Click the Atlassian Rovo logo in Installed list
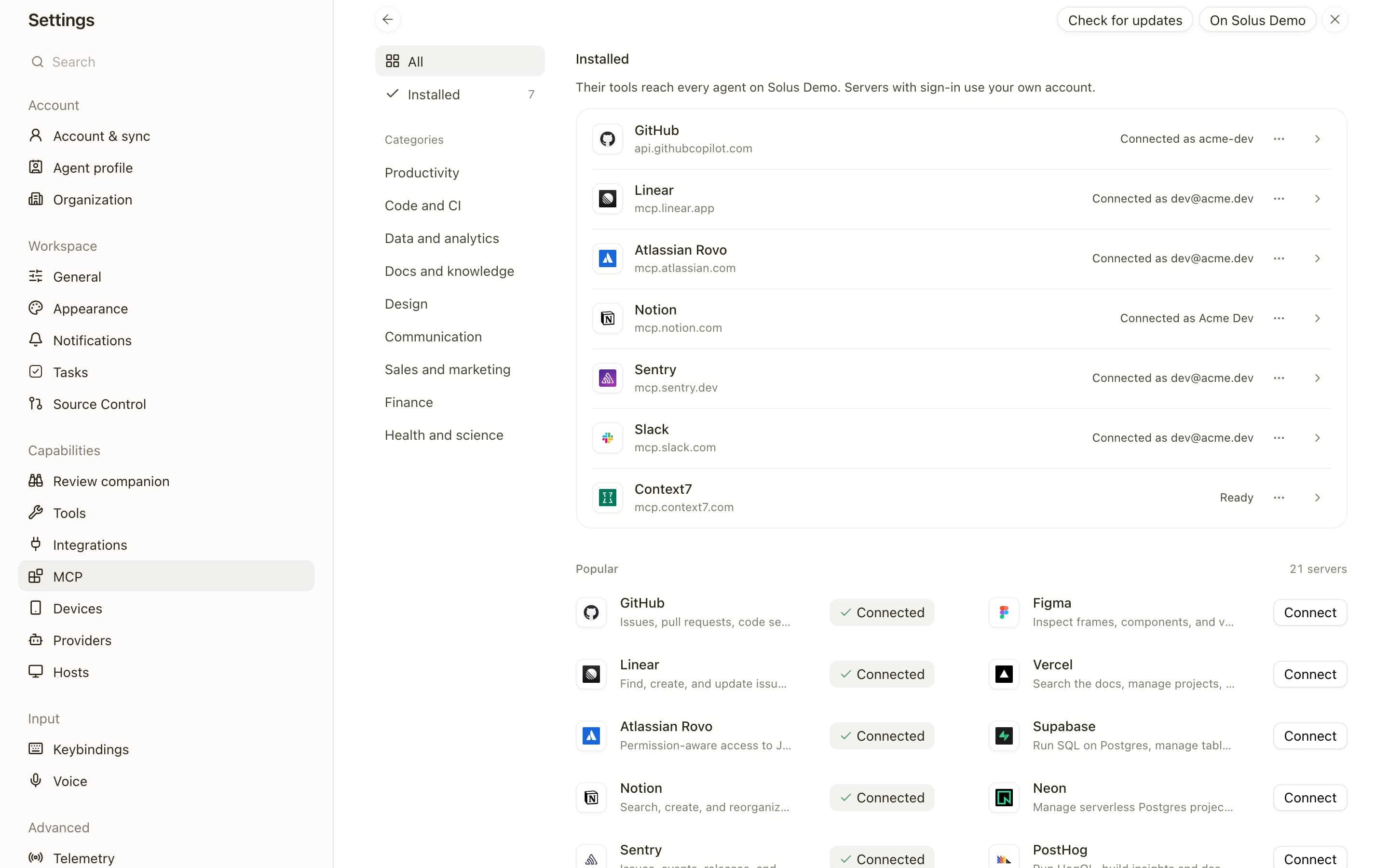Image resolution: width=1389 pixels, height=868 pixels. point(607,258)
